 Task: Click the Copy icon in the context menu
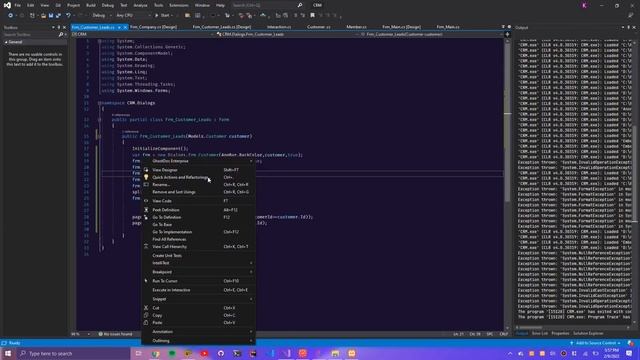point(146,315)
